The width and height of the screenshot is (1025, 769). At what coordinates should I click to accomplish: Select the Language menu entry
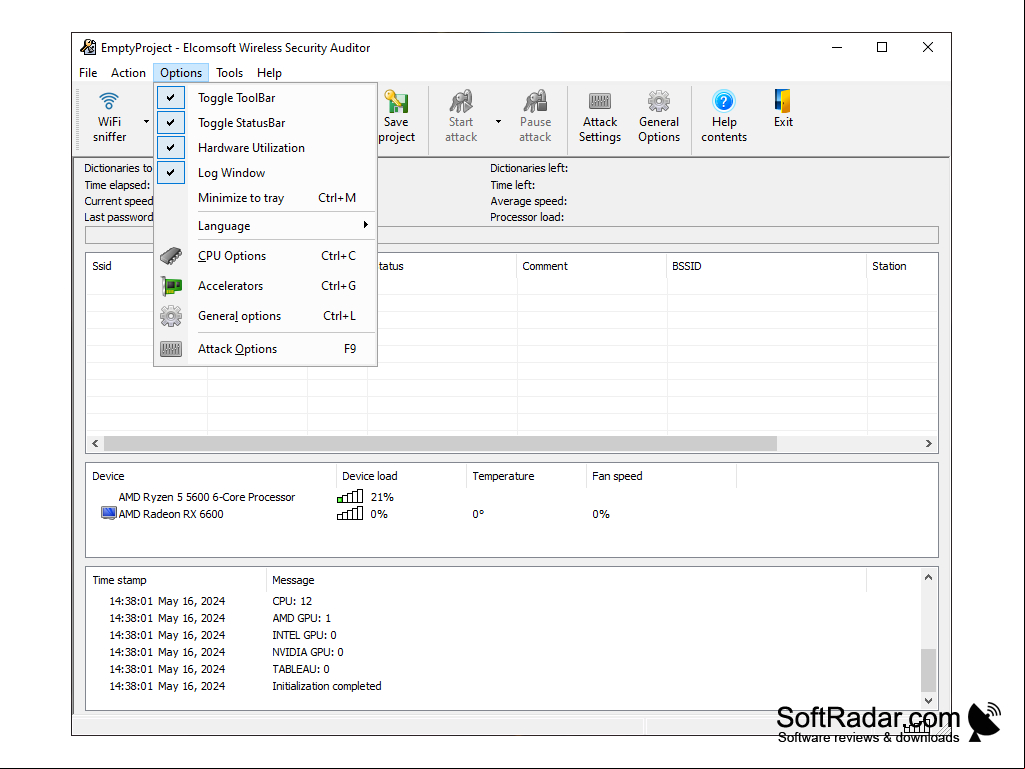click(266, 226)
